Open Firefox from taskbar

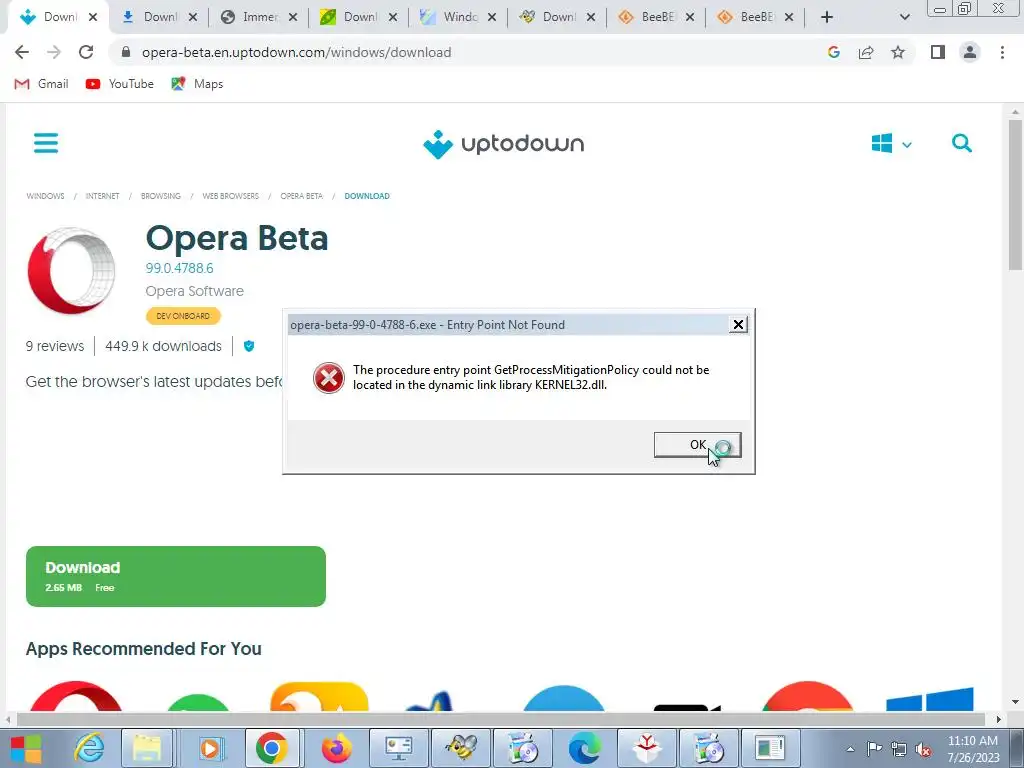pyautogui.click(x=336, y=748)
